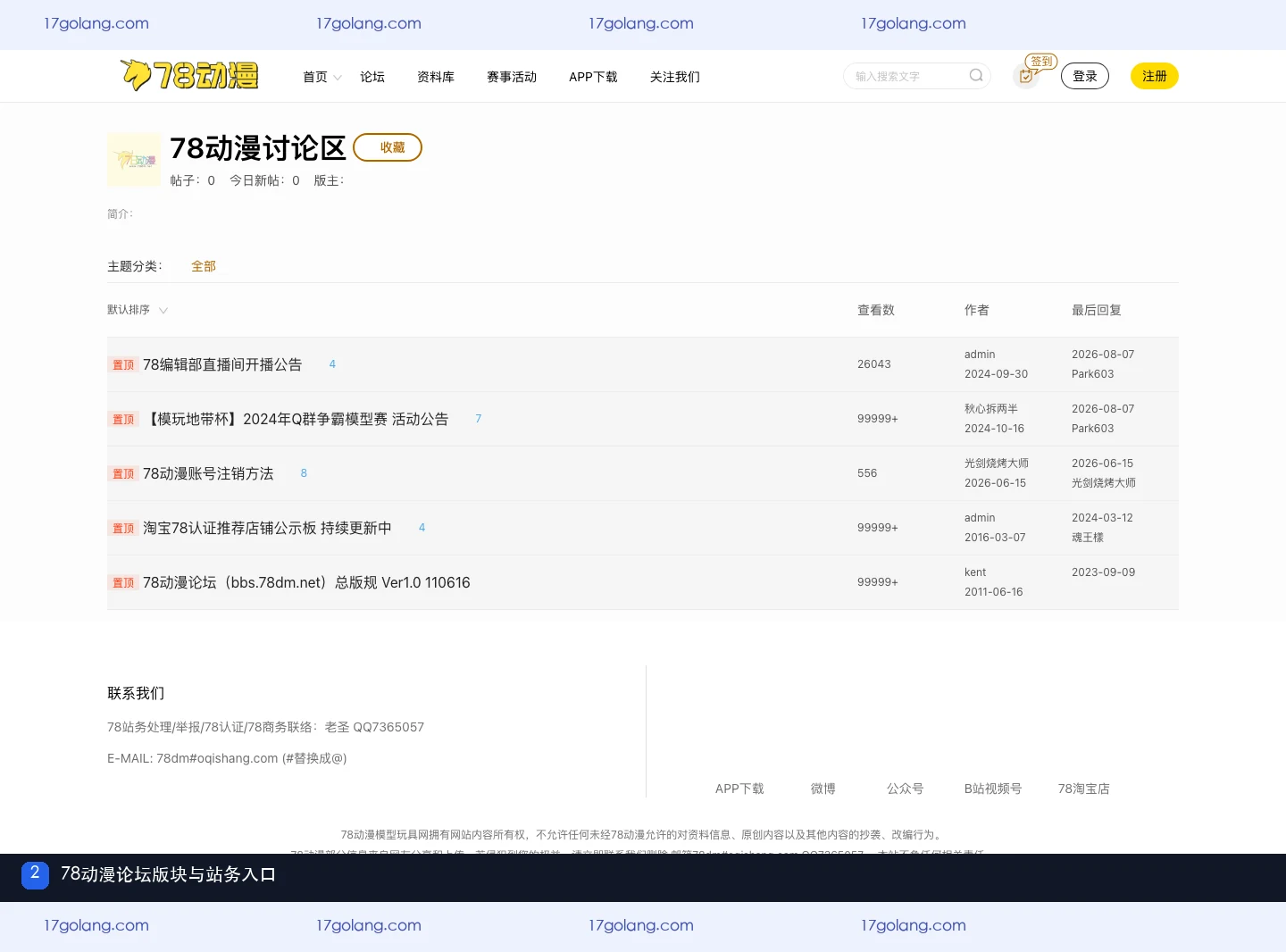Click author admin on 直播间开播公告 row
Screen dimensions: 1286x952
coord(980,355)
